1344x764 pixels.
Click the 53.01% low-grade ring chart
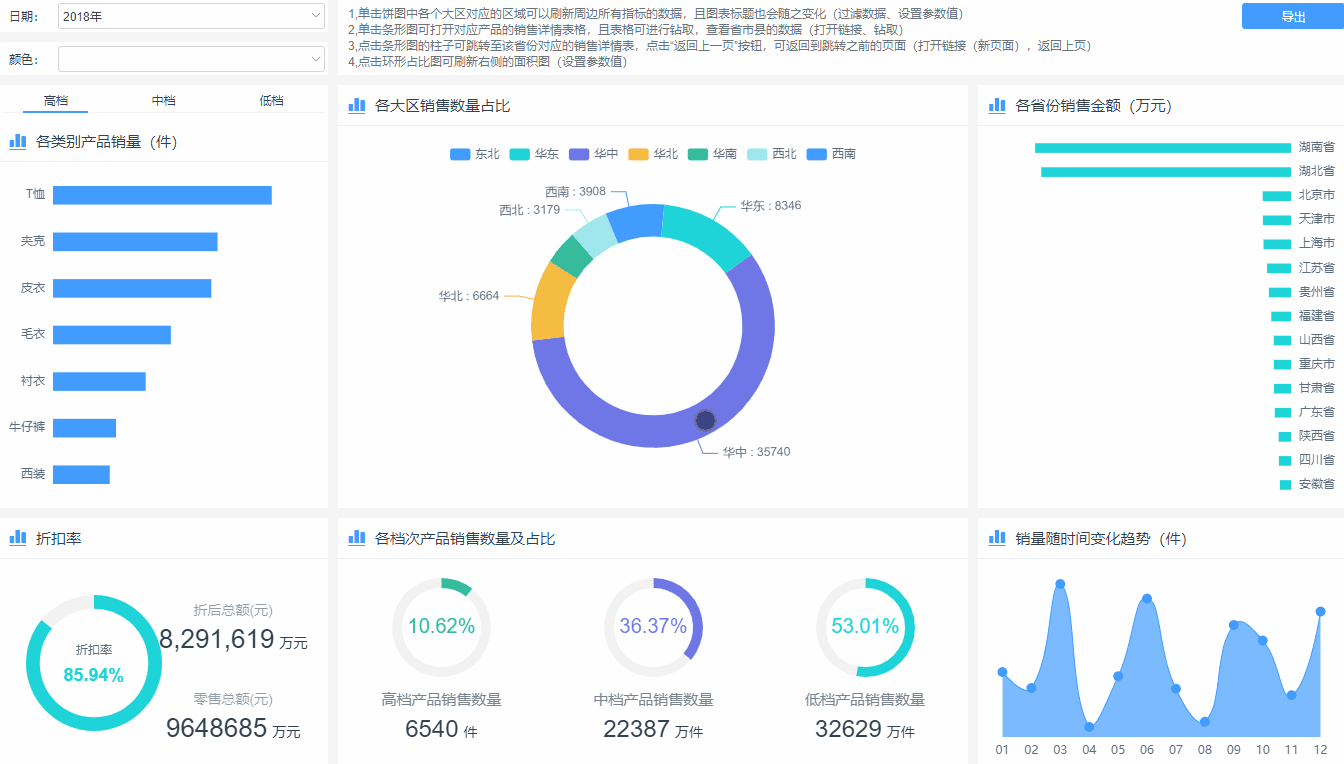point(865,627)
